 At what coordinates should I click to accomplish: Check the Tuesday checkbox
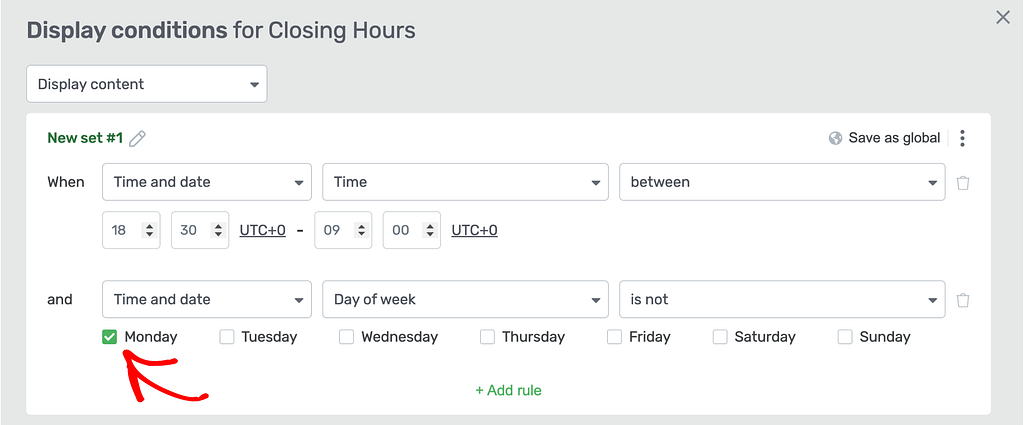point(227,337)
